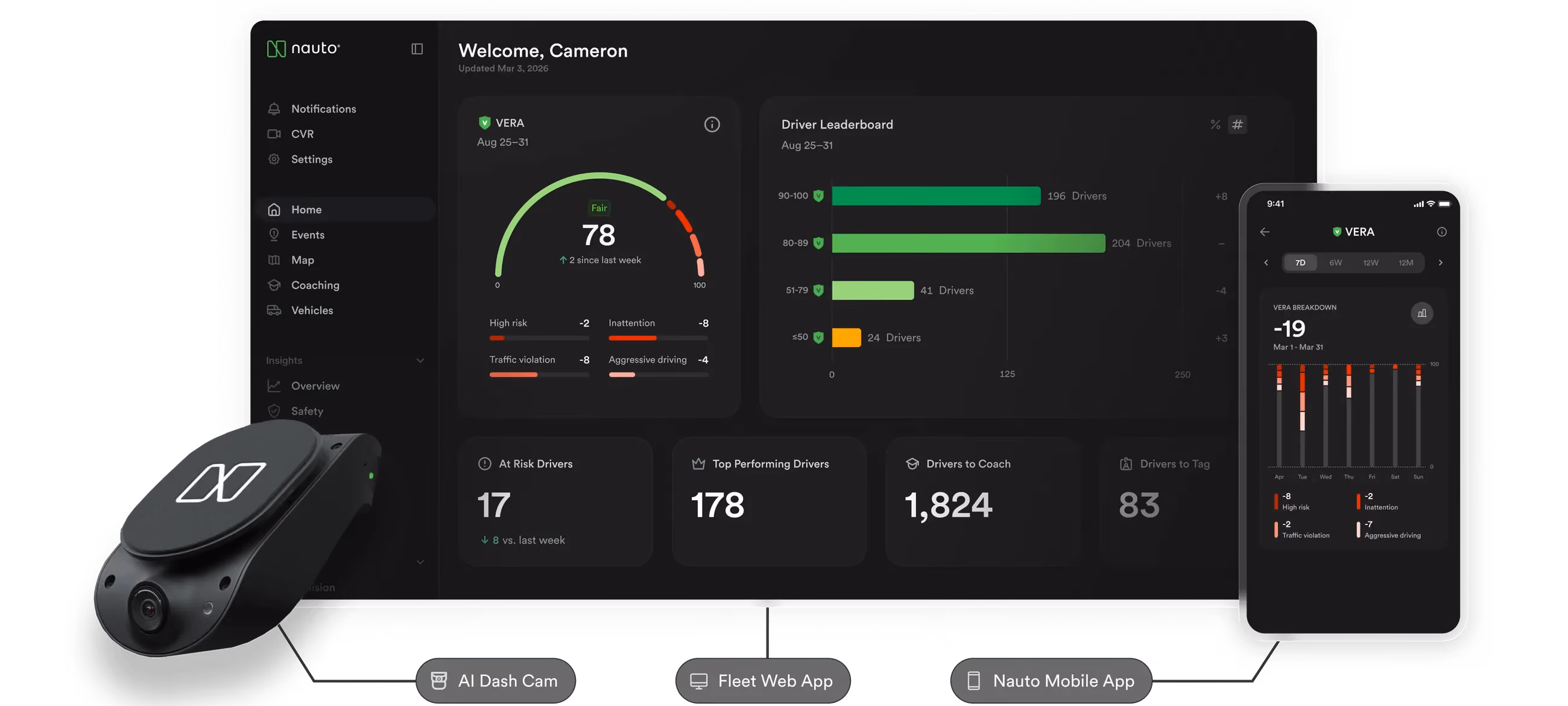Tap the back arrow in mobile app
The height and width of the screenshot is (706, 1568).
pyautogui.click(x=1265, y=232)
